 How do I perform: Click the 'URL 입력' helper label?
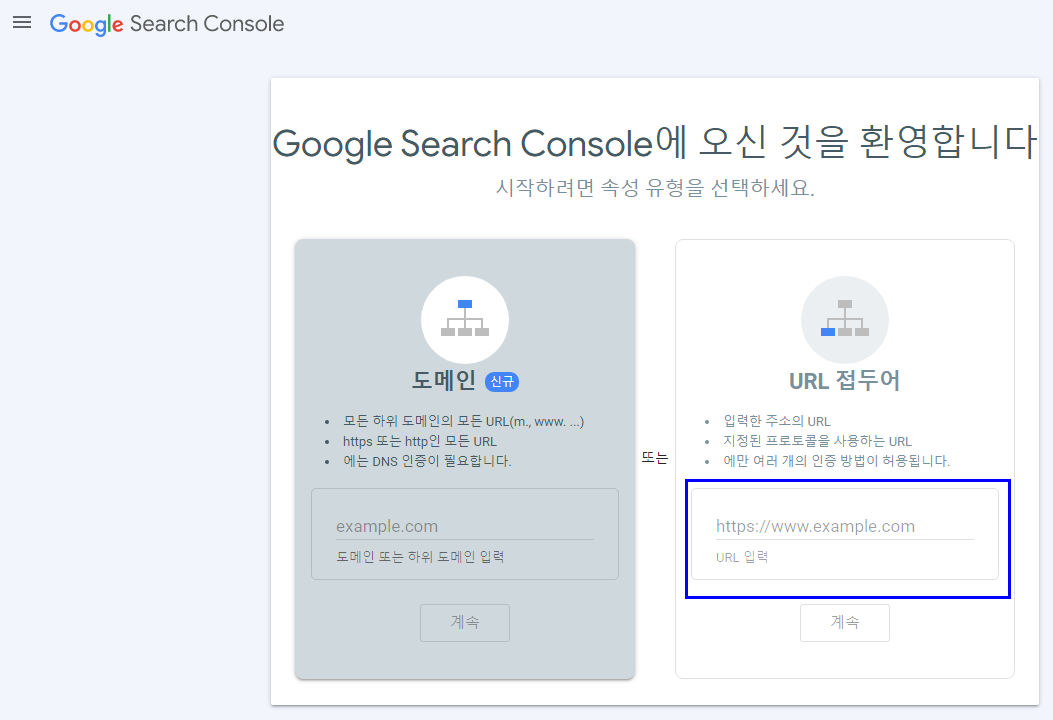point(742,557)
